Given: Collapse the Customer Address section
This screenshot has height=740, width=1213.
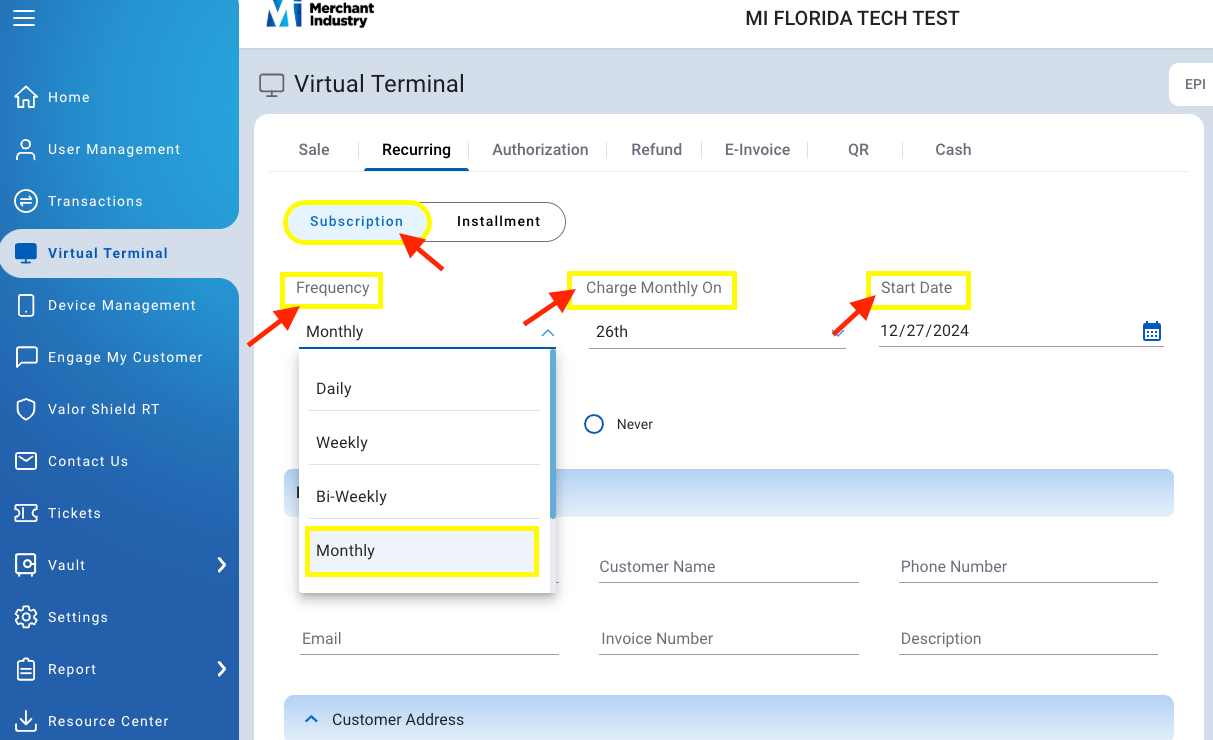Looking at the screenshot, I should [x=311, y=719].
